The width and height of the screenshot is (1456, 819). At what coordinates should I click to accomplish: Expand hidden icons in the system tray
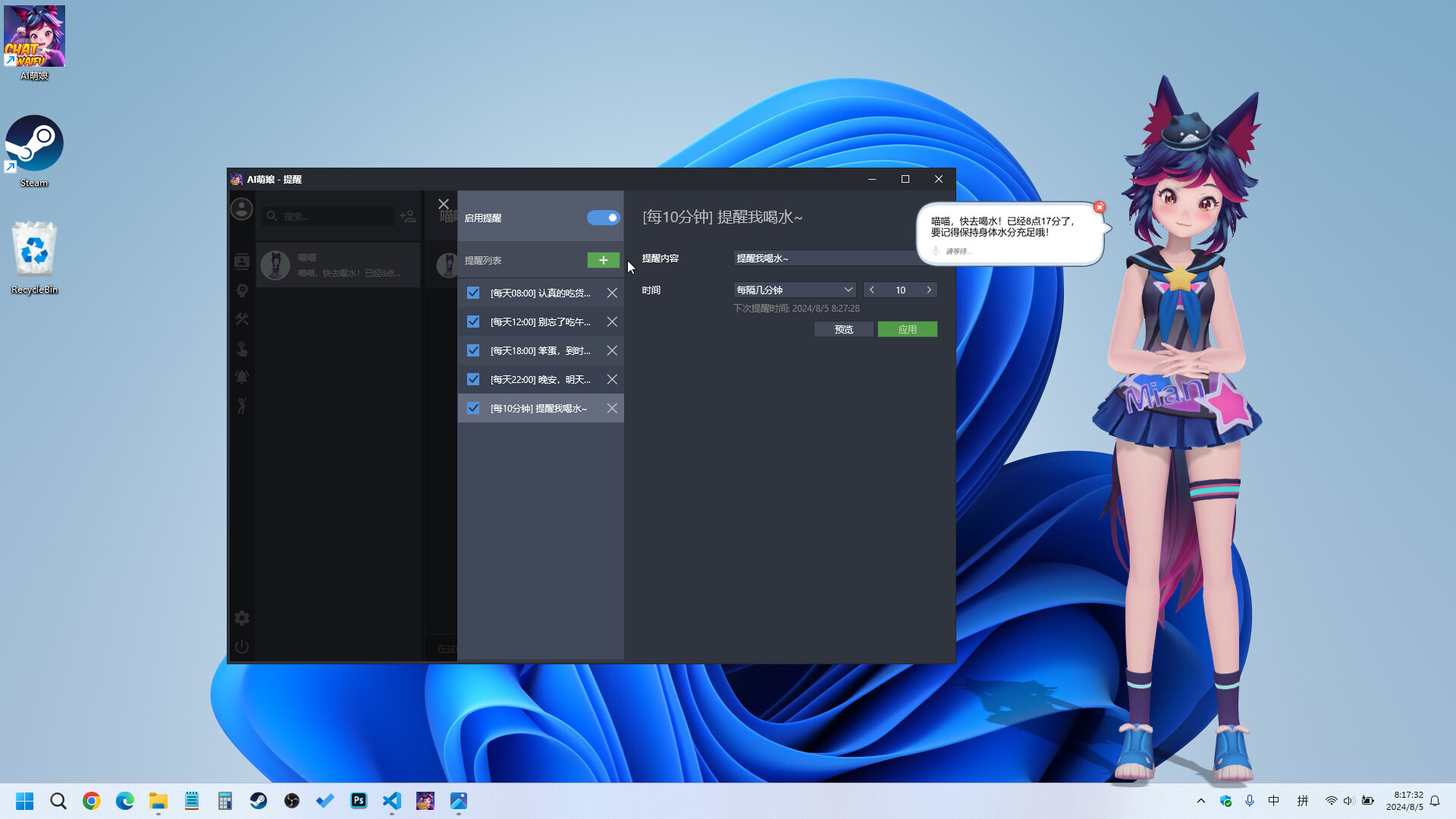pos(1201,800)
